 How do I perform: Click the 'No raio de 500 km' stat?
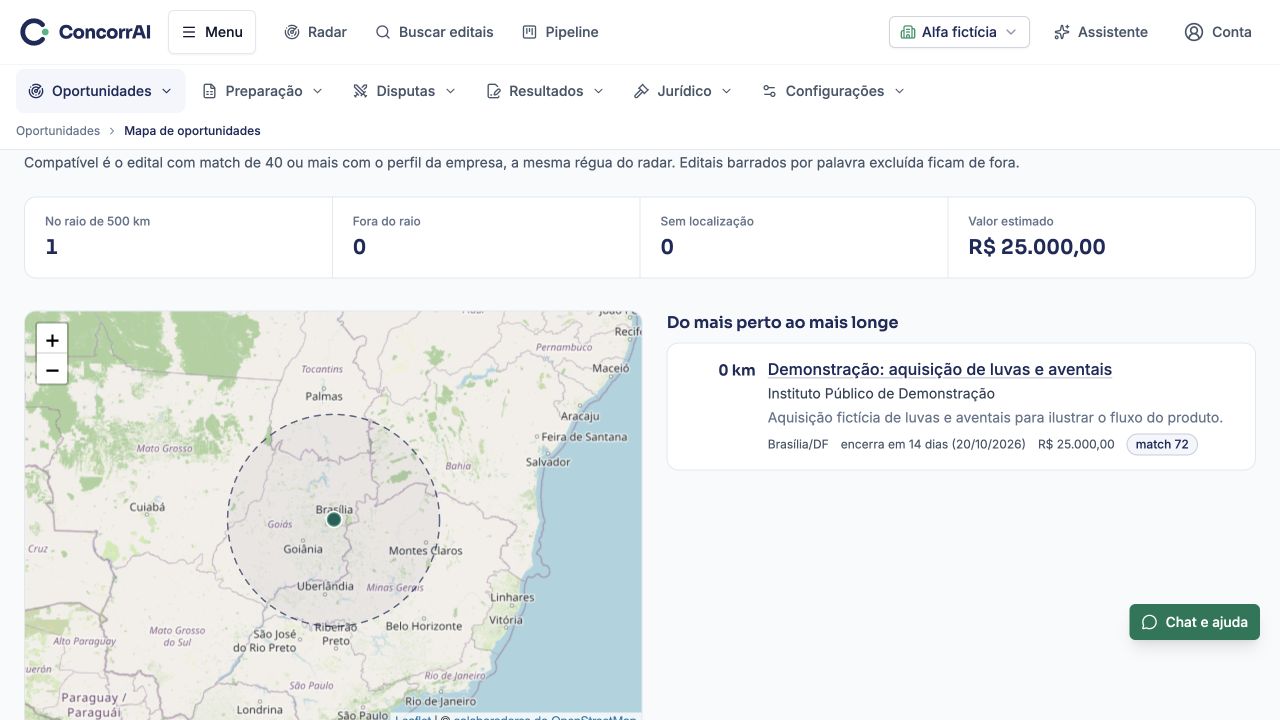(x=179, y=237)
